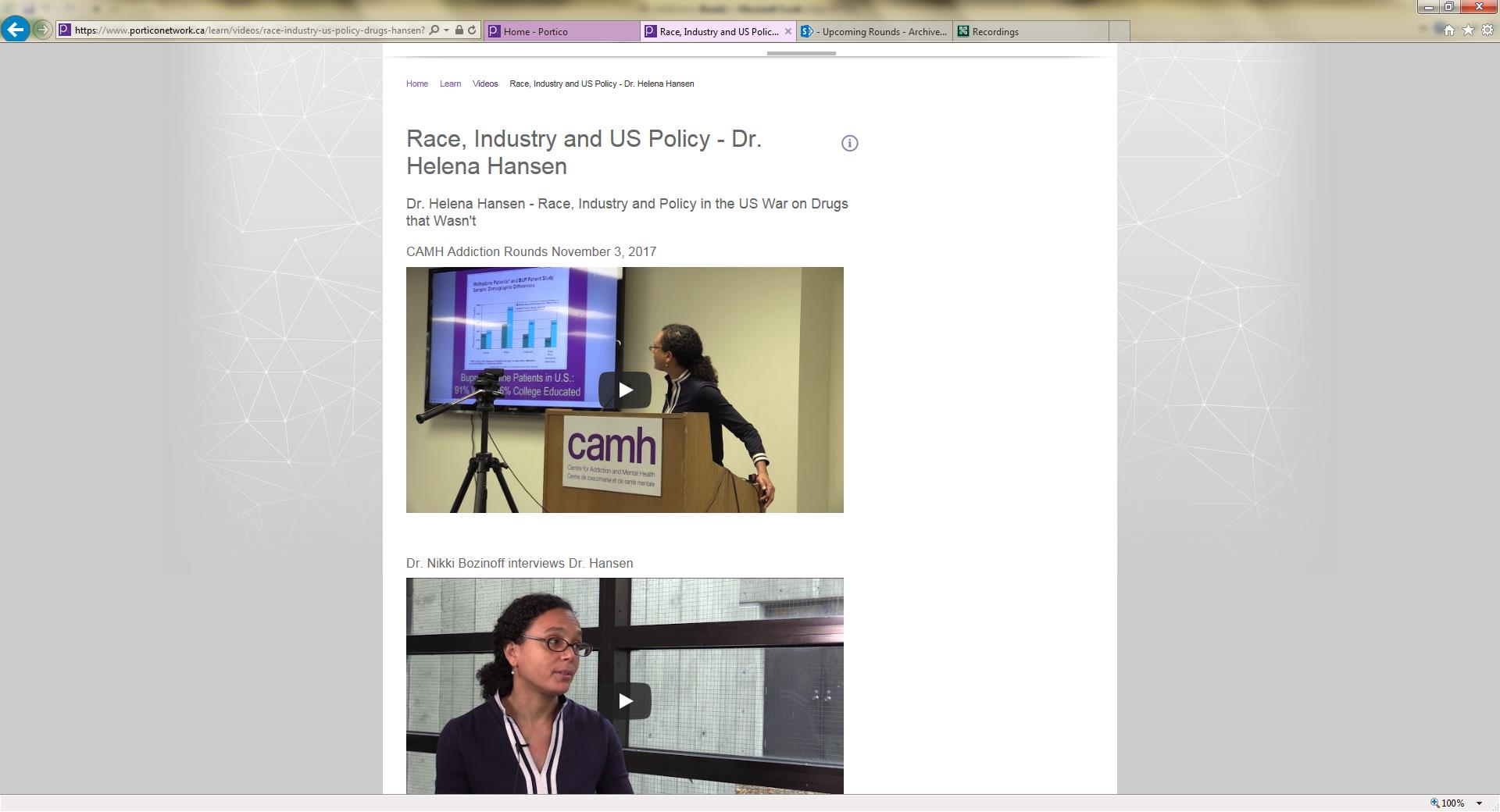The height and width of the screenshot is (812, 1500).
Task: Click the Videos breadcrumb link
Action: [x=485, y=84]
